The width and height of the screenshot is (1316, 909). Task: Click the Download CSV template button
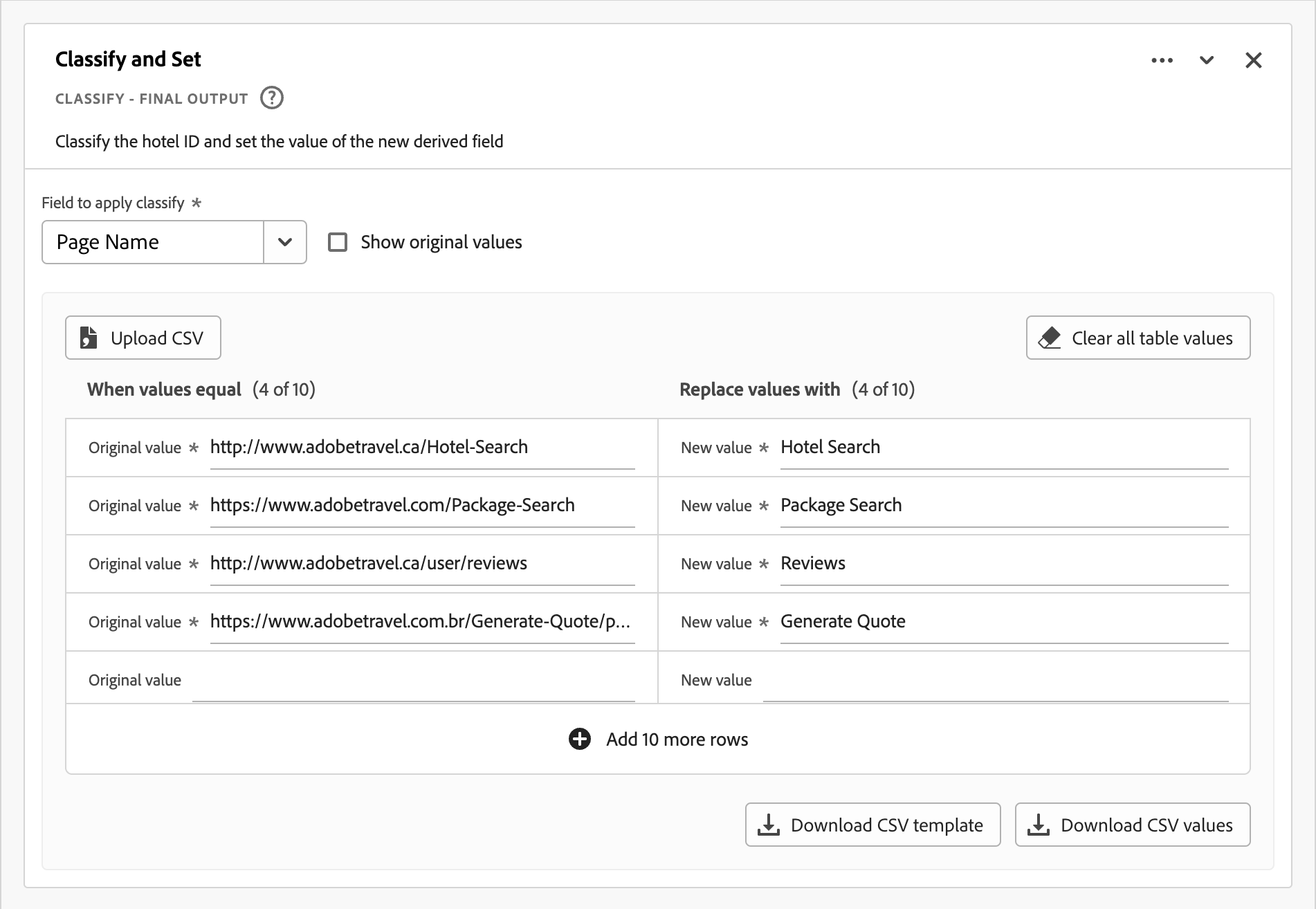point(872,825)
